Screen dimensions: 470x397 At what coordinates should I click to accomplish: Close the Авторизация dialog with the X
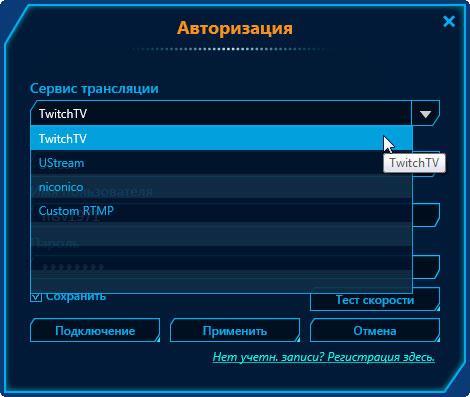(x=449, y=22)
